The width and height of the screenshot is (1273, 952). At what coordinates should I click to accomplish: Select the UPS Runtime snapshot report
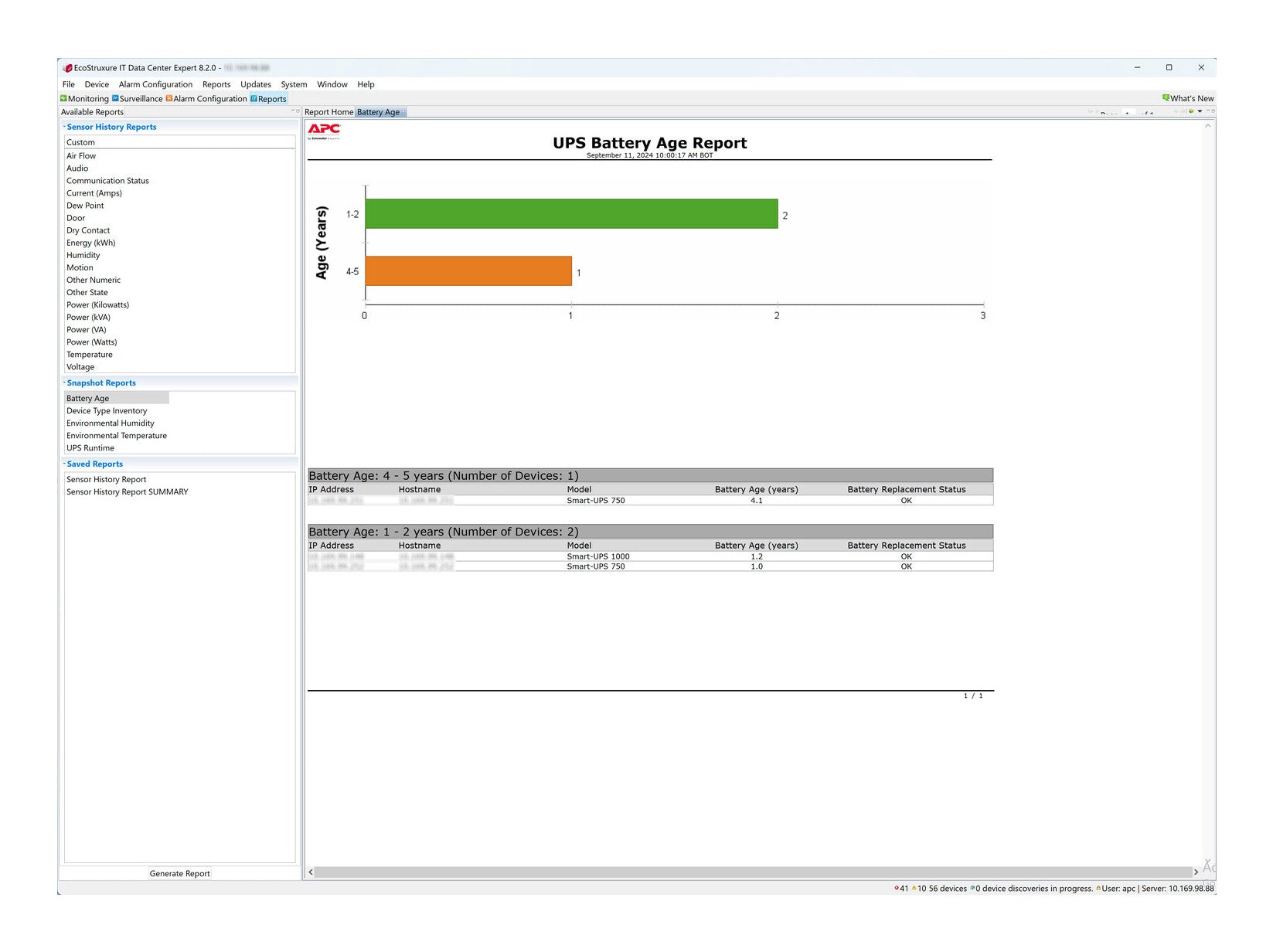[90, 448]
